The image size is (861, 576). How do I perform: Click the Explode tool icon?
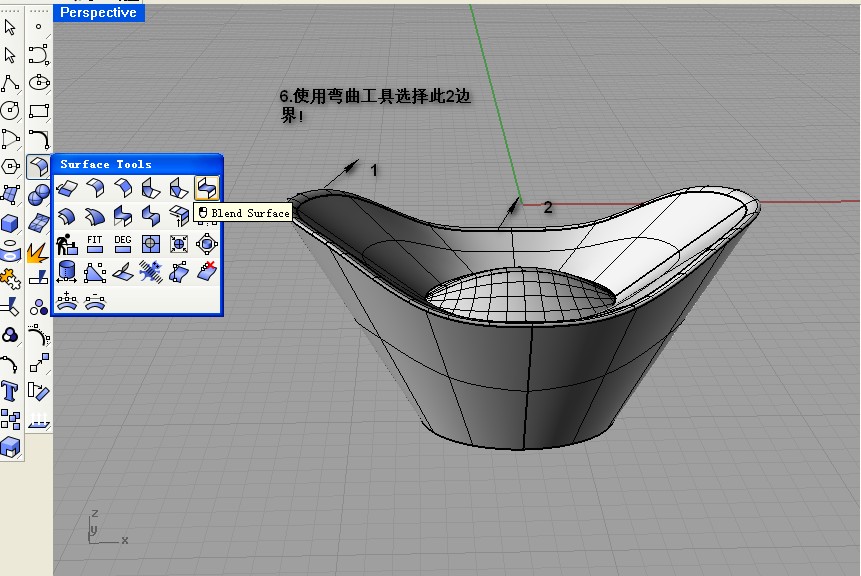coord(38,252)
